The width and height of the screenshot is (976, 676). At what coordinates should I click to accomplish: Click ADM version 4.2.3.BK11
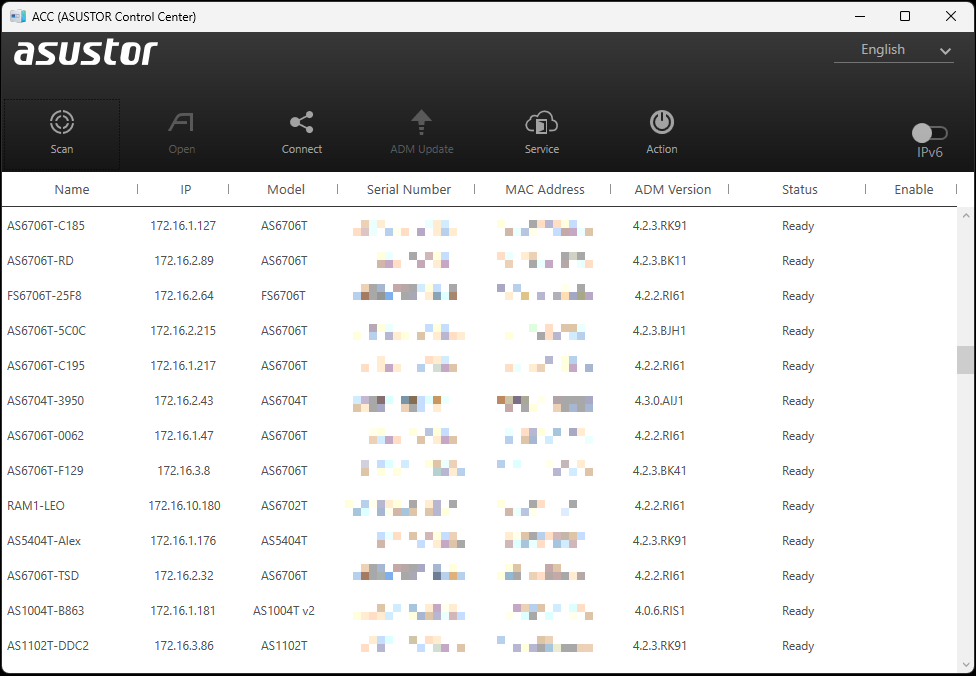point(659,261)
